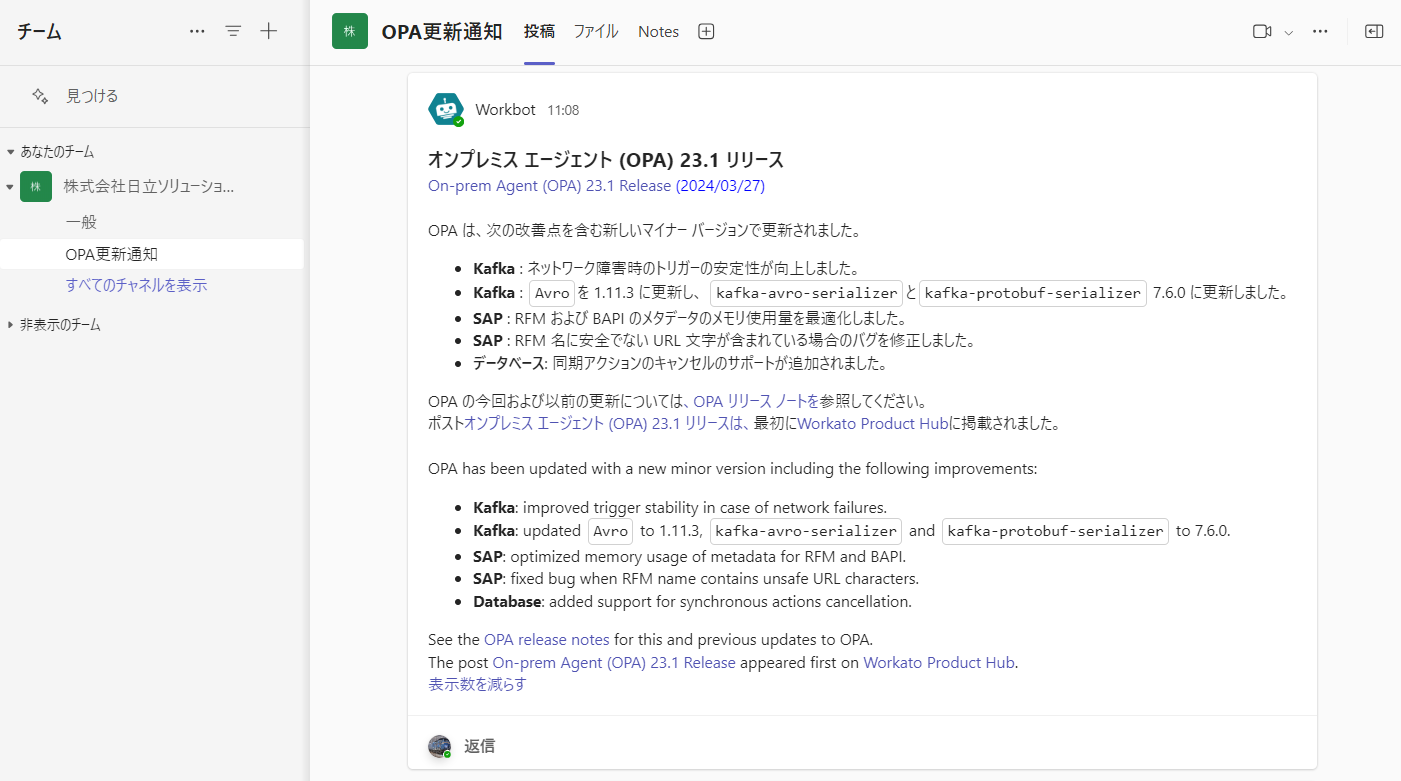Click the bullet 'SAP: fixed bug when RFM name'
1401x781 pixels.
(696, 578)
